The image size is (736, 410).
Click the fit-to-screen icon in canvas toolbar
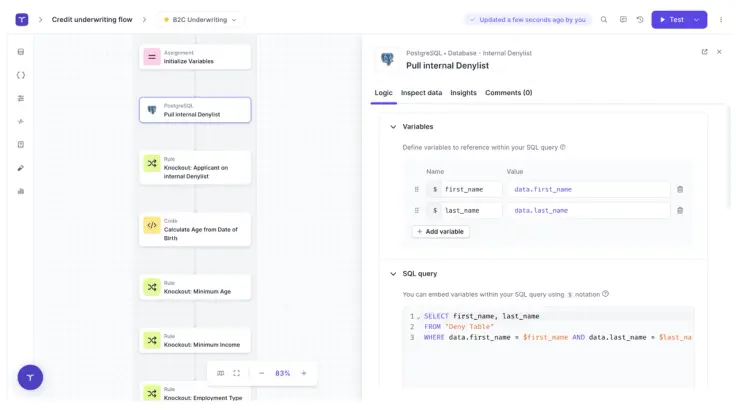237,373
